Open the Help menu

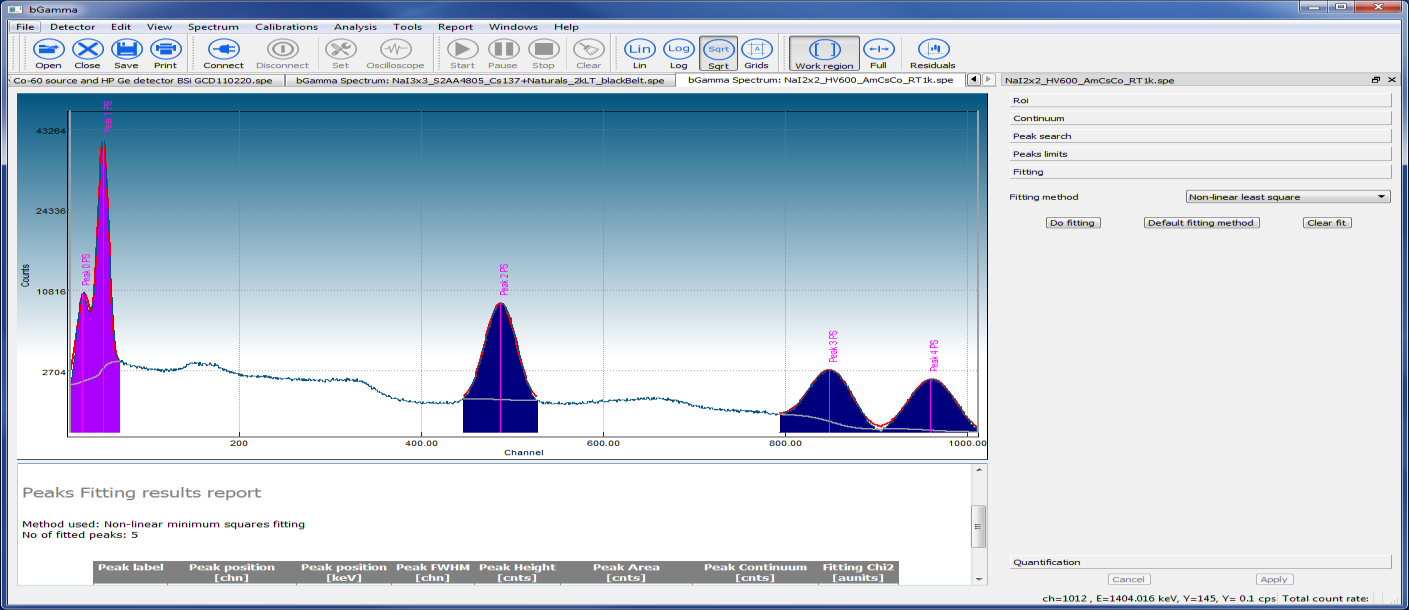point(566,27)
